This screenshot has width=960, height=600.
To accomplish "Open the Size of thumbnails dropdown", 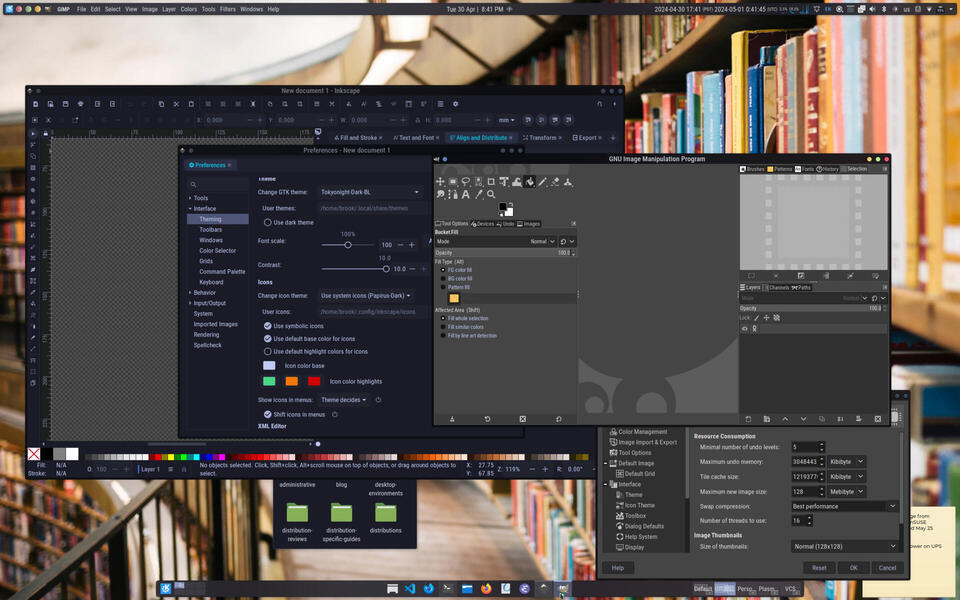I will click(845, 546).
